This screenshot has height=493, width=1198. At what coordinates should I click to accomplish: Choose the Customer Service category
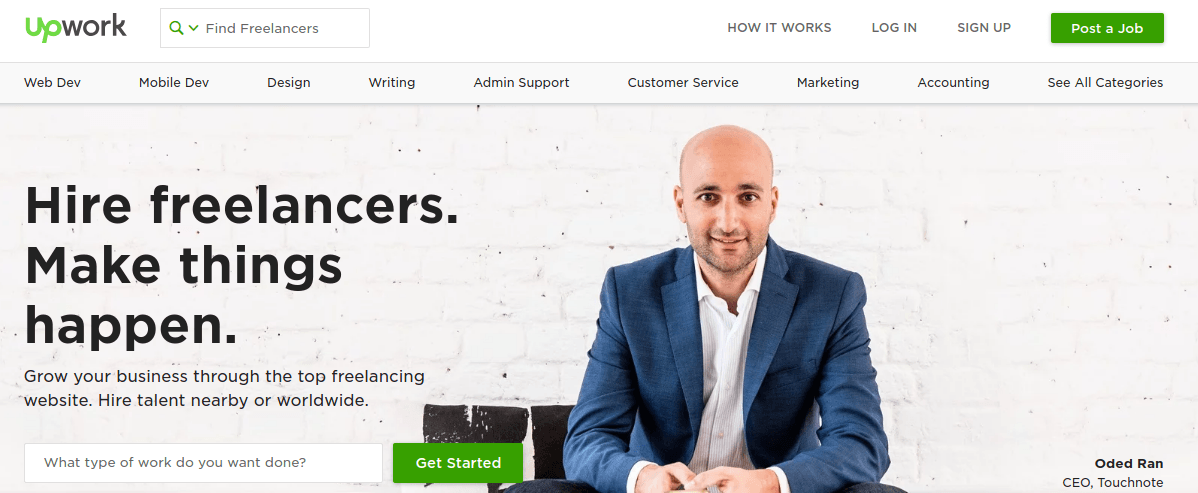coord(683,83)
